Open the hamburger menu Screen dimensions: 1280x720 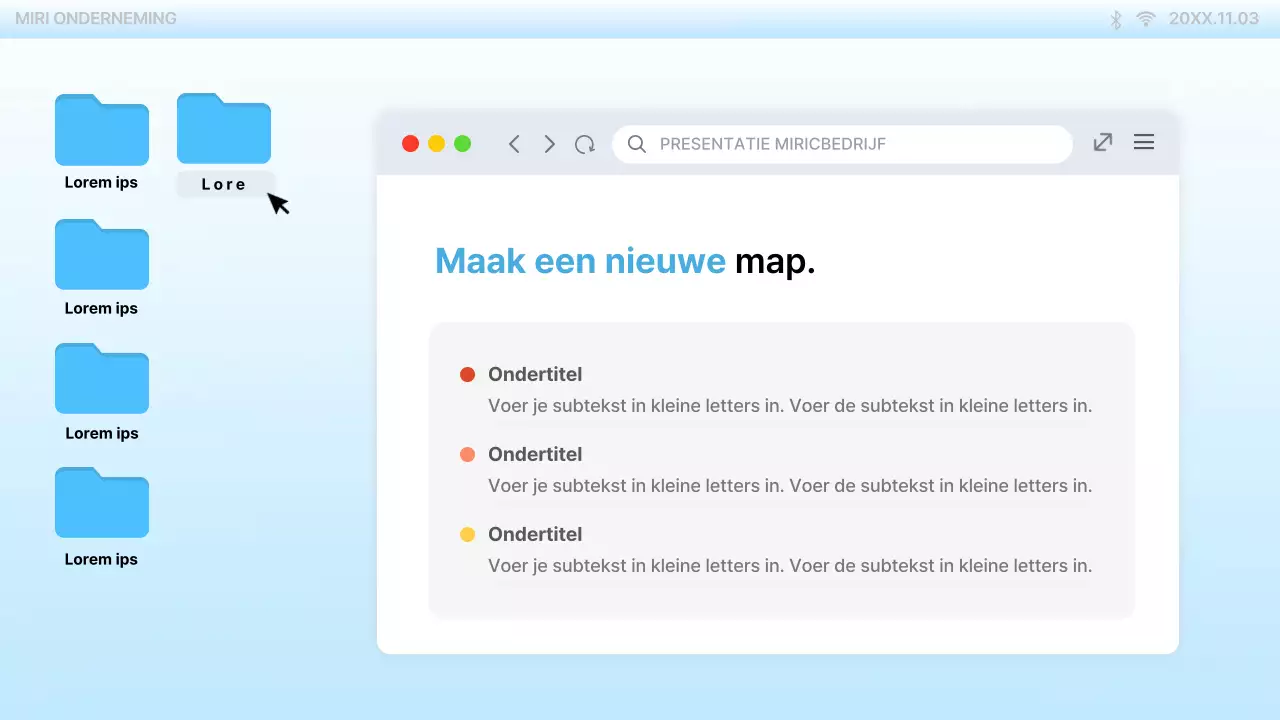pos(1143,142)
